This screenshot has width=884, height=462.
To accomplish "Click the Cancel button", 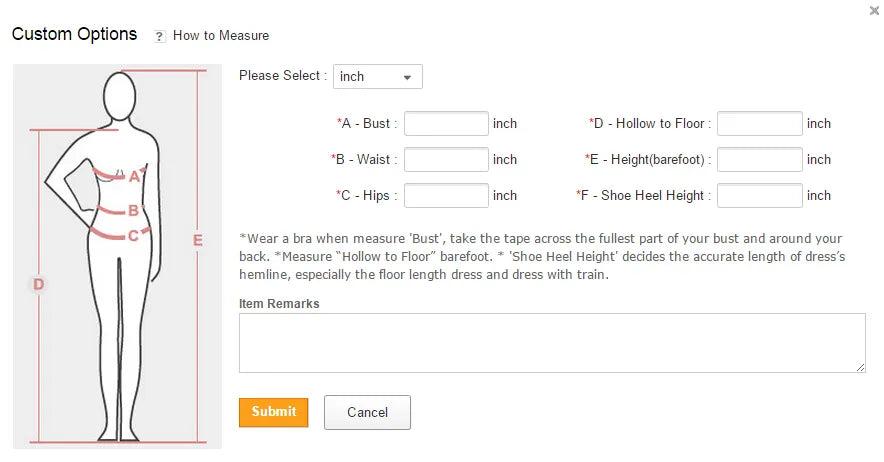I will coord(367,412).
